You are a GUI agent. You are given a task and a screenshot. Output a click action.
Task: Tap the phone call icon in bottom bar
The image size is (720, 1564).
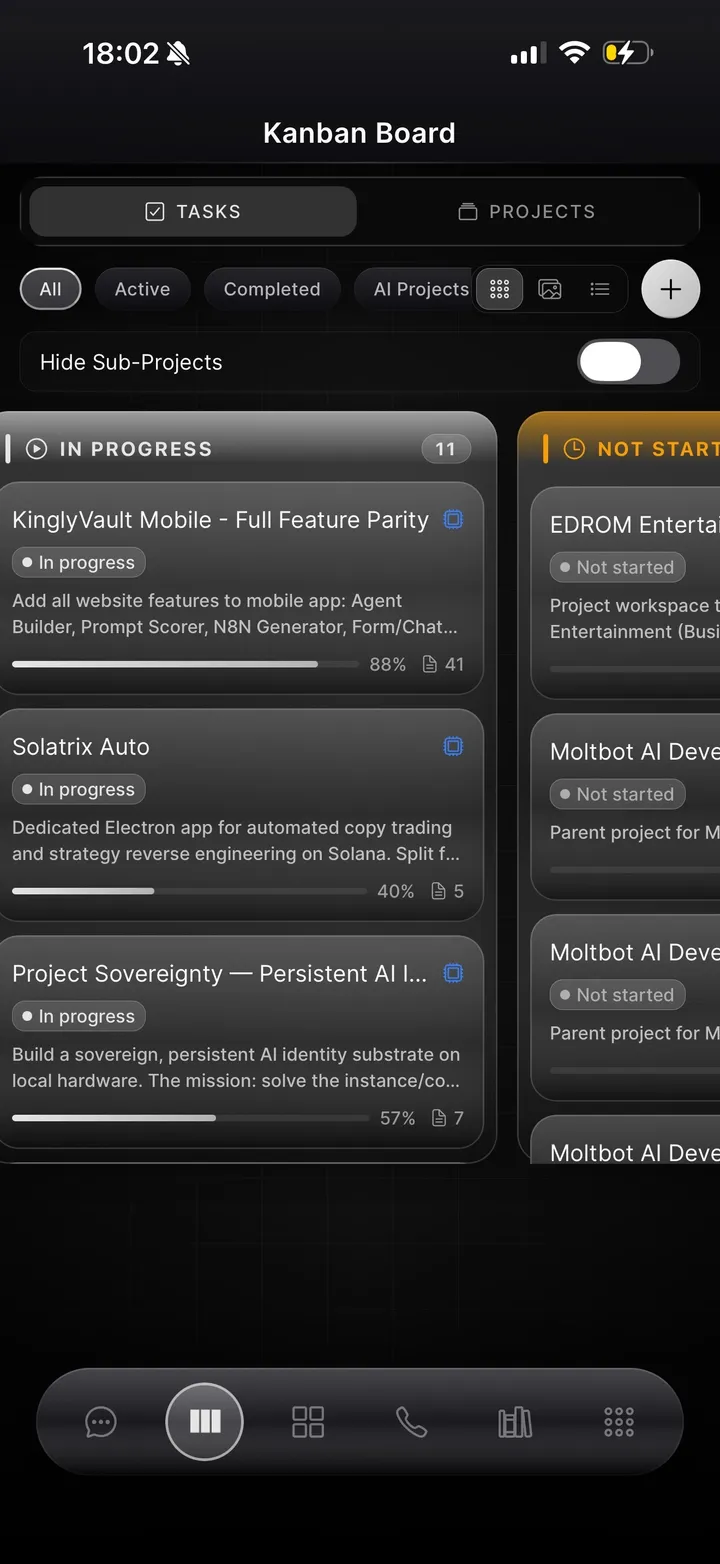[x=411, y=1421]
